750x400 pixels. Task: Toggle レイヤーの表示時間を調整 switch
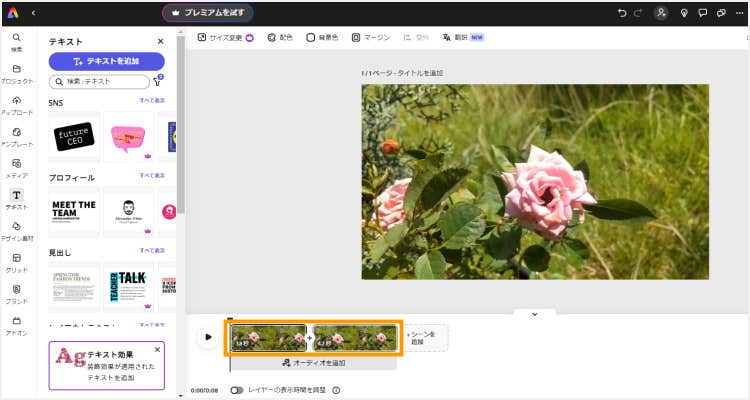237,390
